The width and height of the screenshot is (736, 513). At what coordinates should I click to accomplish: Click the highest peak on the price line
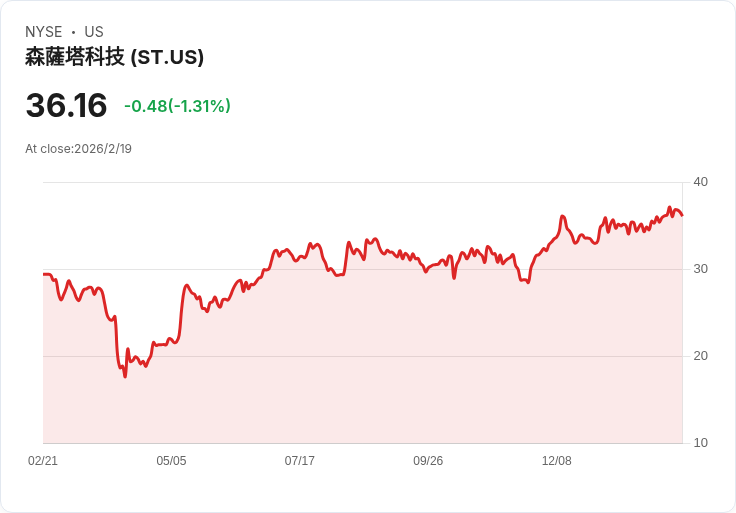(670, 208)
